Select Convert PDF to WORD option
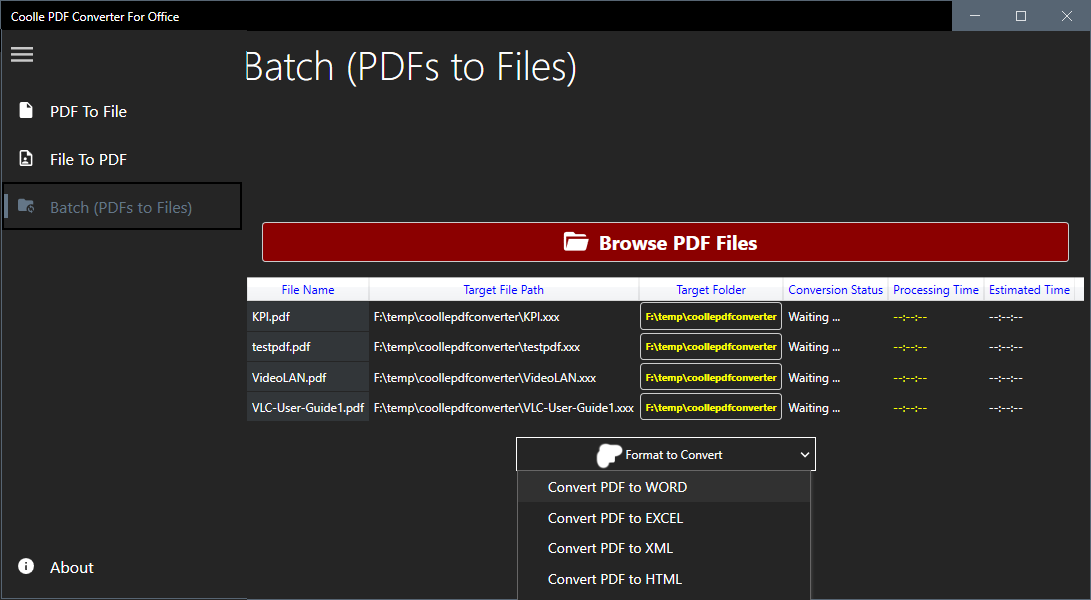This screenshot has height=600, width=1091. [x=617, y=488]
